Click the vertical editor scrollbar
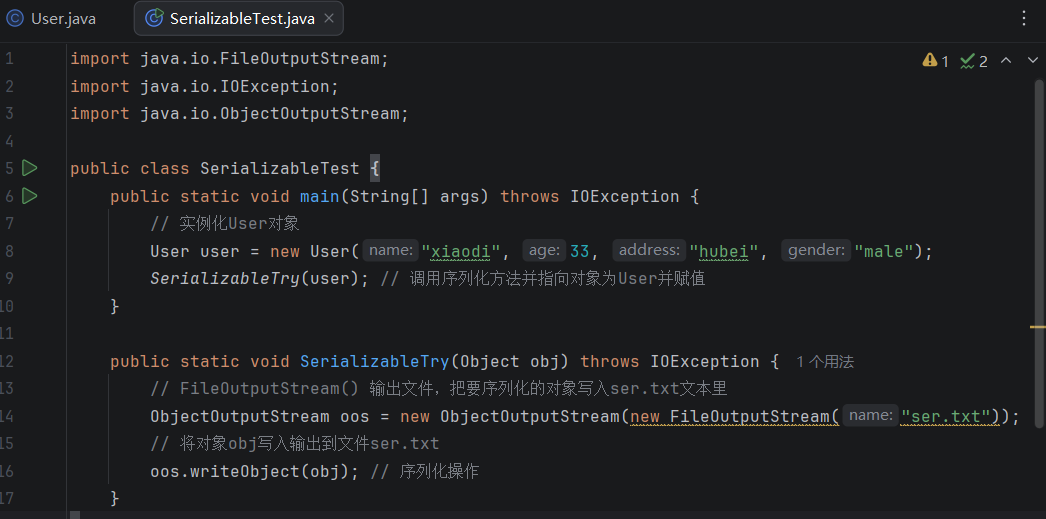This screenshot has height=519, width=1046. [1039, 253]
